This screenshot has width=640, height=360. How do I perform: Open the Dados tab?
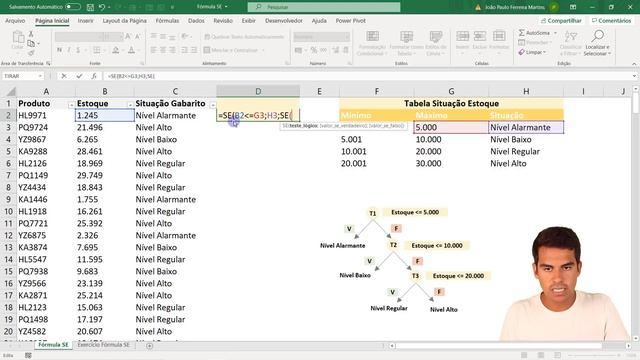tap(196, 20)
